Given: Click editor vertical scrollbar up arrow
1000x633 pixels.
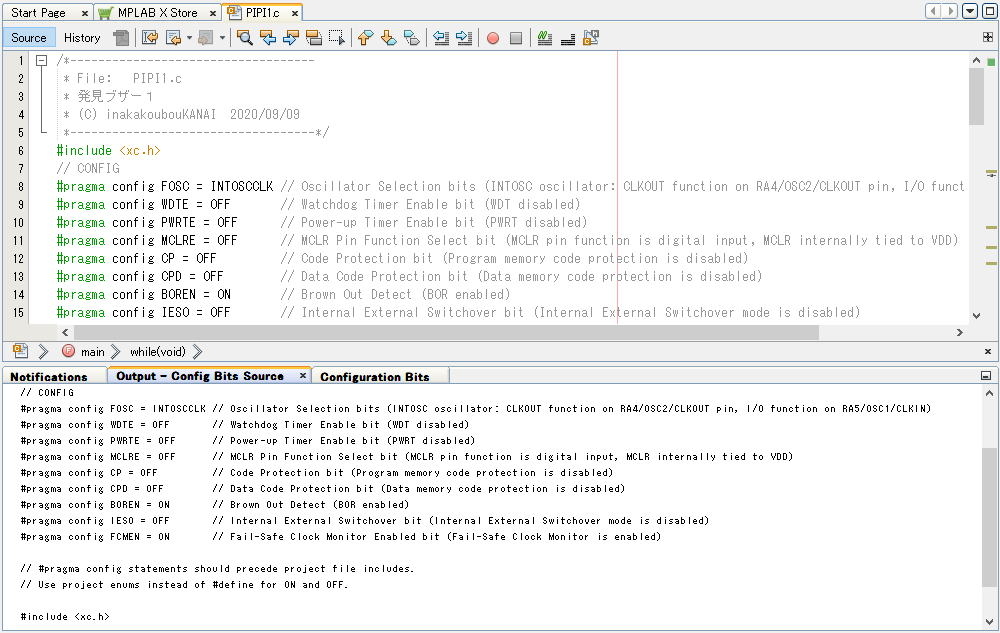Looking at the screenshot, I should [x=976, y=60].
